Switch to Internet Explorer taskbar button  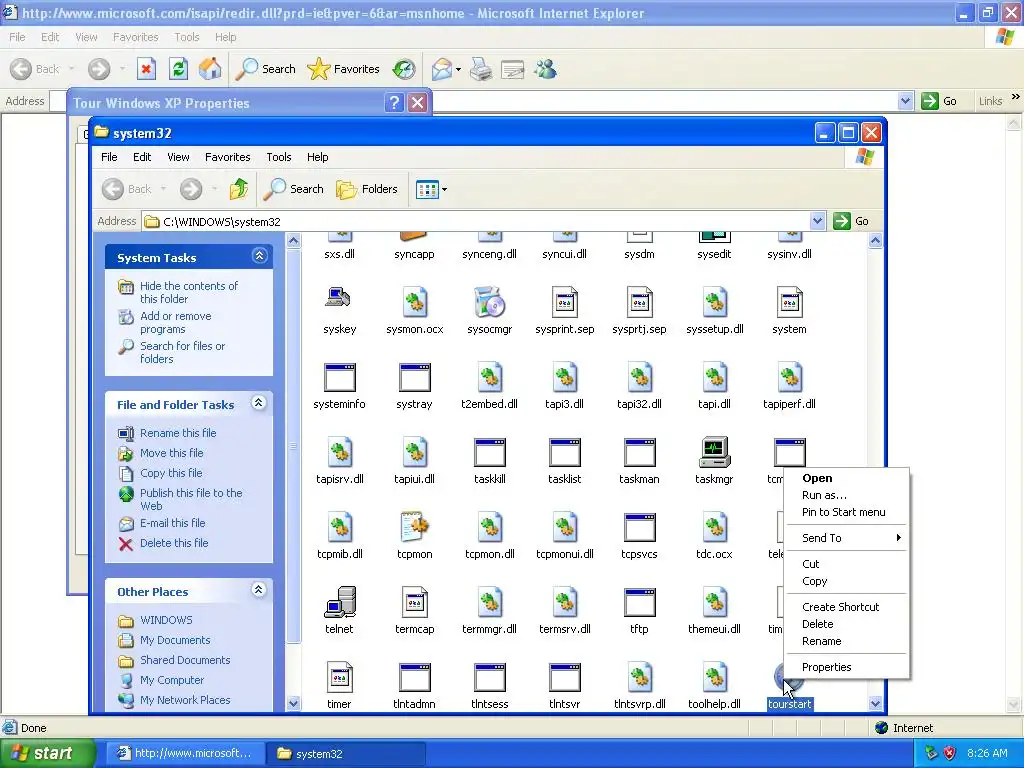coord(185,753)
